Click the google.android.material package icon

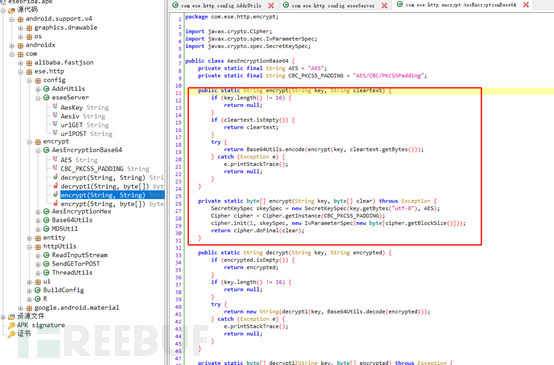29,308
